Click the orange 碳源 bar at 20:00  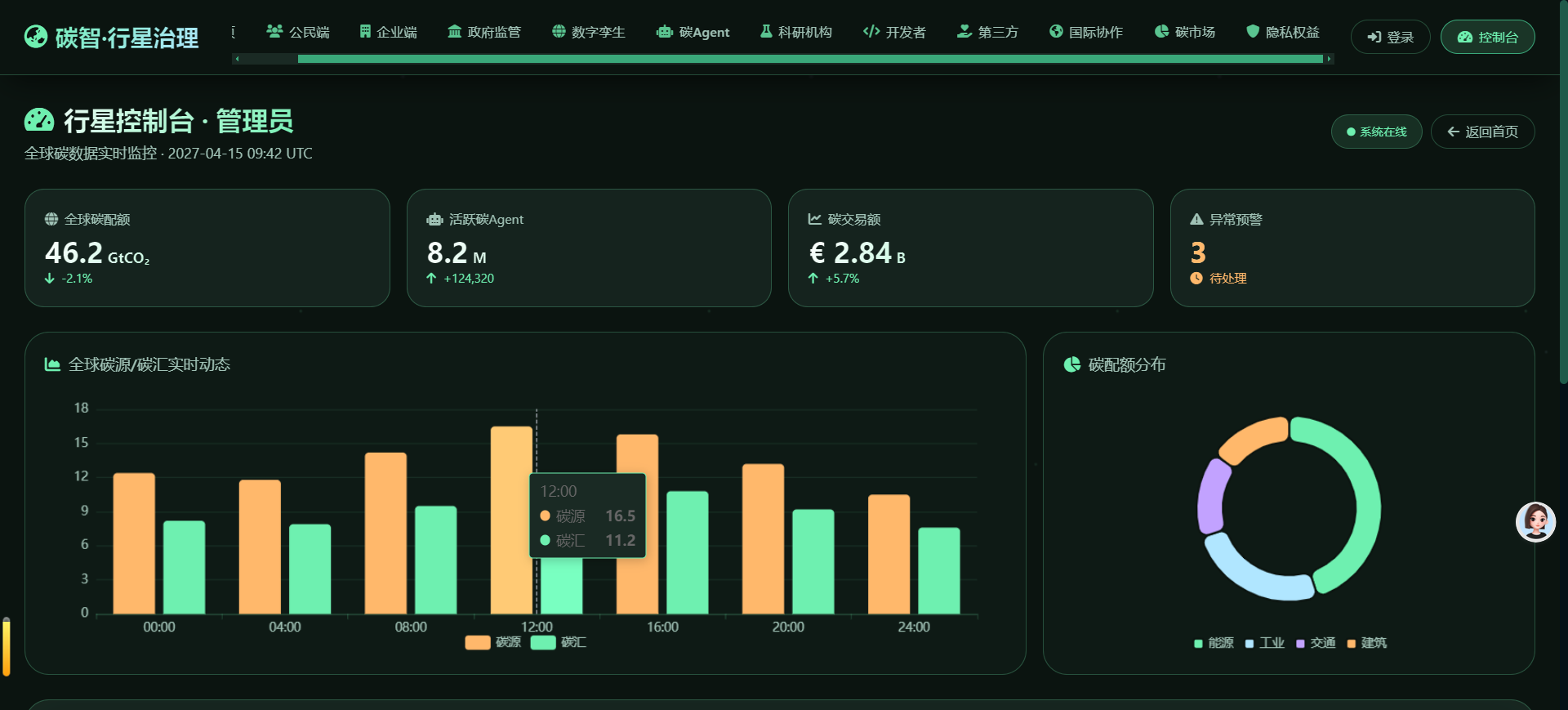(x=763, y=538)
